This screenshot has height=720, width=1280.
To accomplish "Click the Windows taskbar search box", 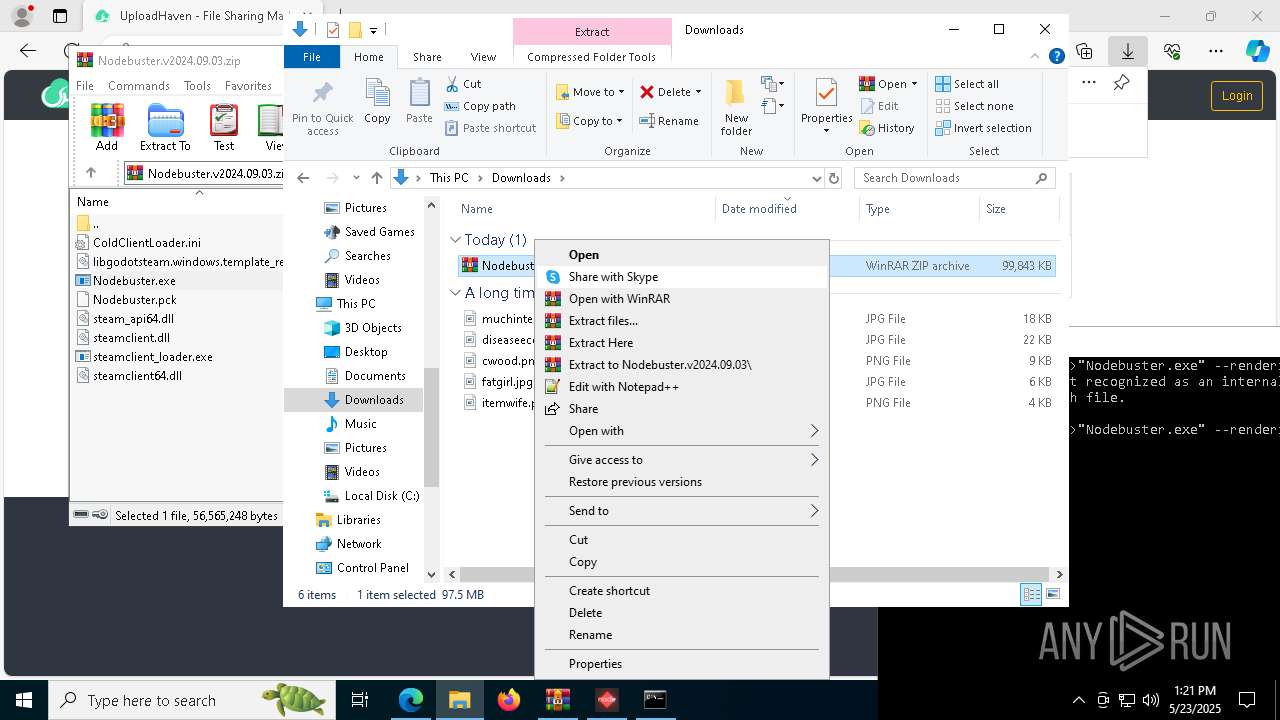I will click(x=190, y=700).
